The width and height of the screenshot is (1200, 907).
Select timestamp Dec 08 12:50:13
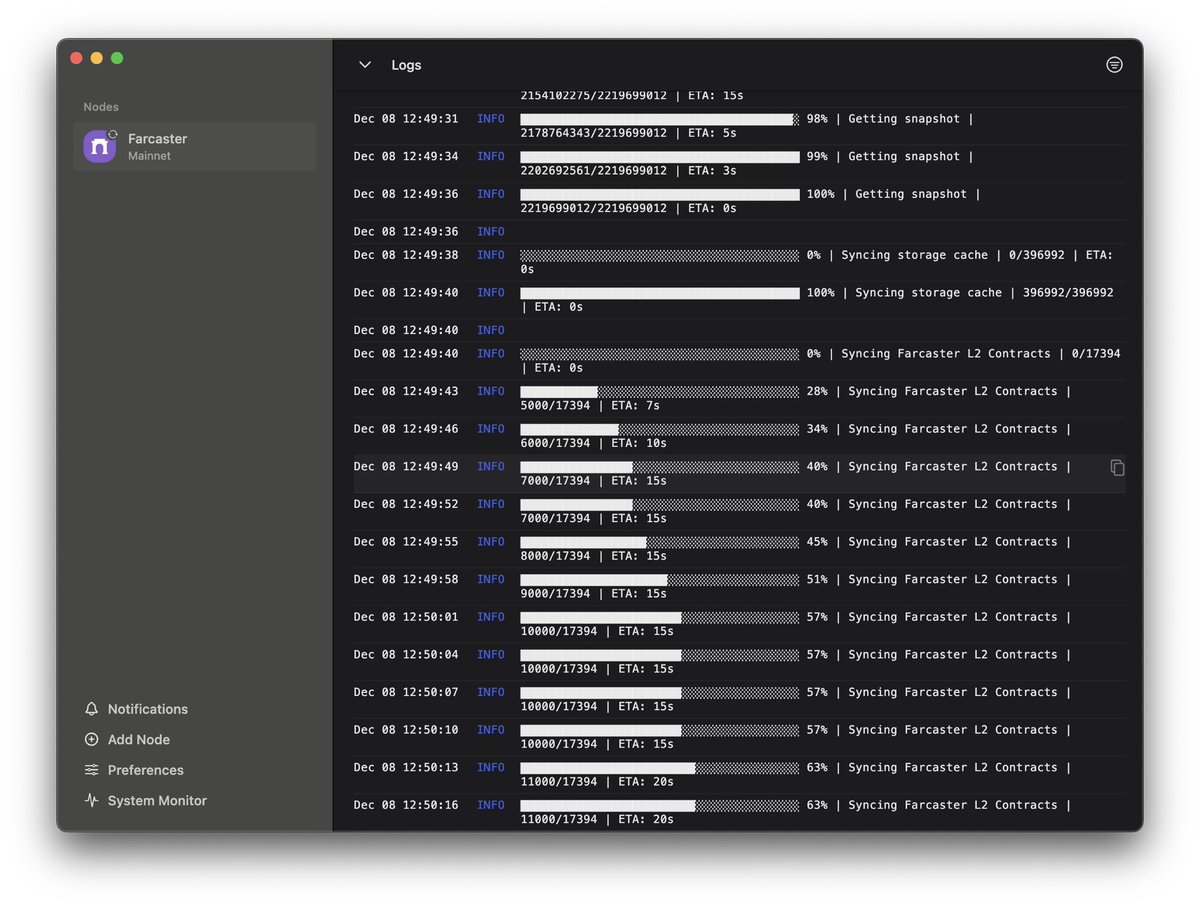pos(406,768)
